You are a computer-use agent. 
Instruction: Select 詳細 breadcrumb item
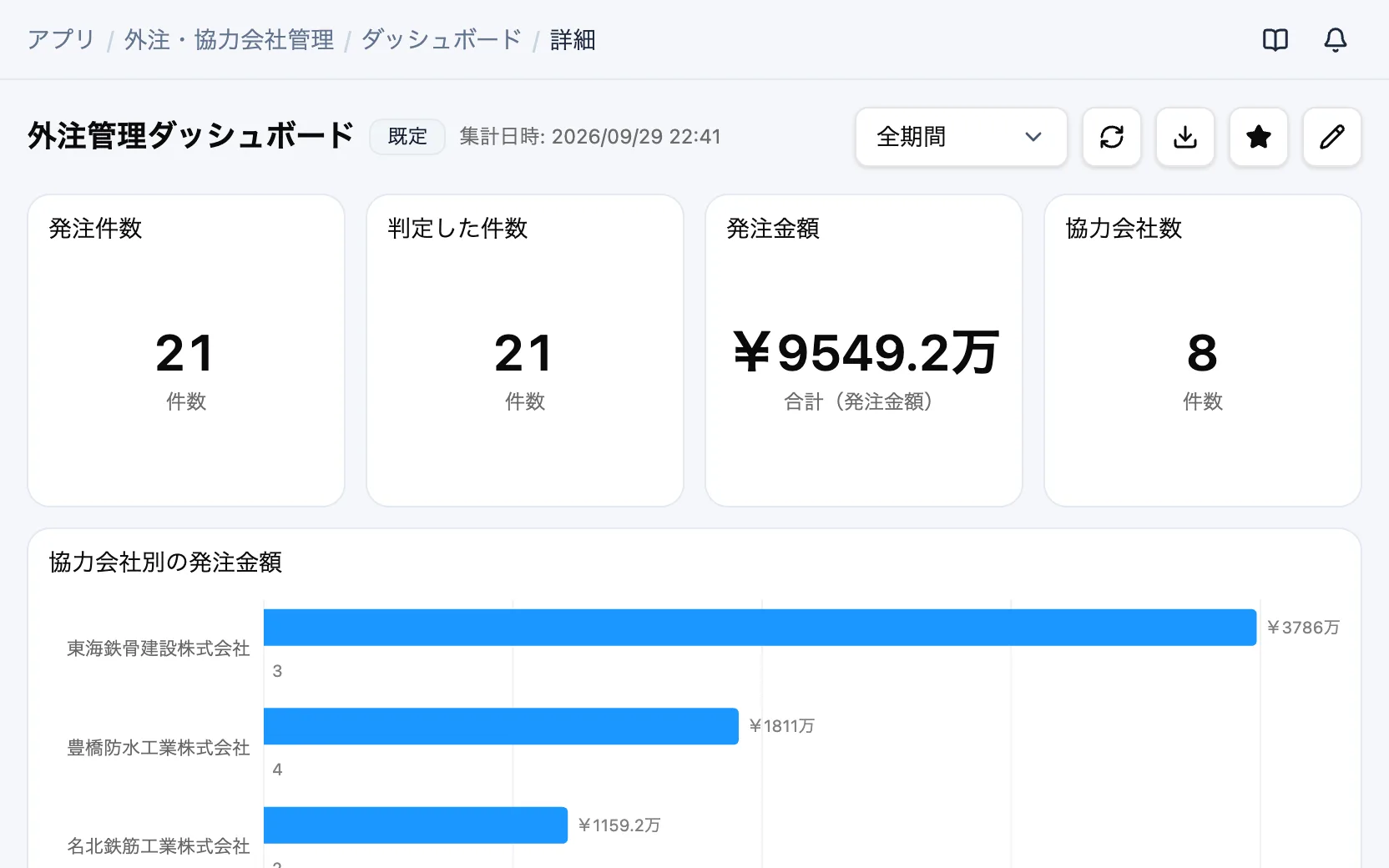coord(573,39)
